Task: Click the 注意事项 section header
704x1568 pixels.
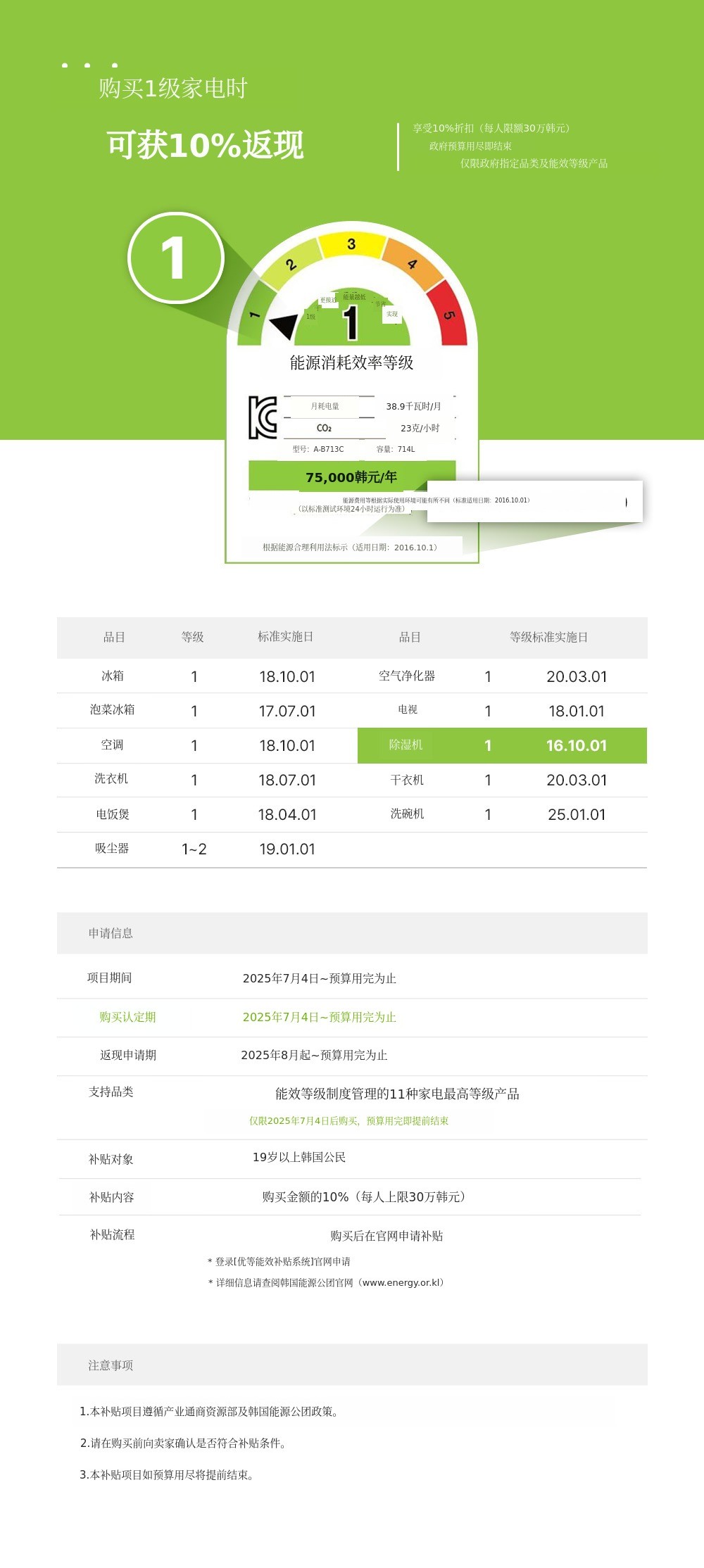Action: pyautogui.click(x=111, y=1365)
